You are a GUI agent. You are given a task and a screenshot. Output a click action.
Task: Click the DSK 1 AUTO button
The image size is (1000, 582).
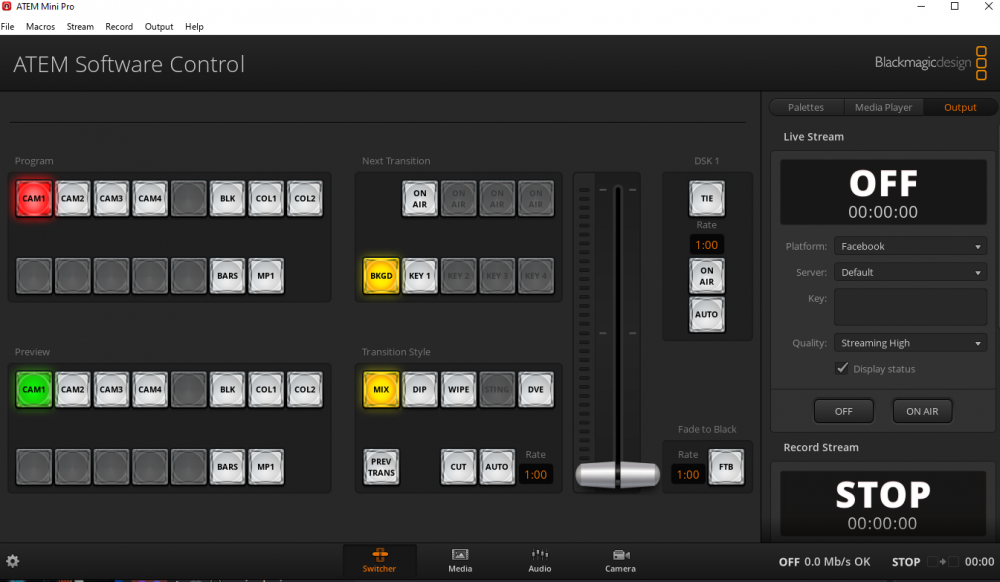click(x=707, y=314)
